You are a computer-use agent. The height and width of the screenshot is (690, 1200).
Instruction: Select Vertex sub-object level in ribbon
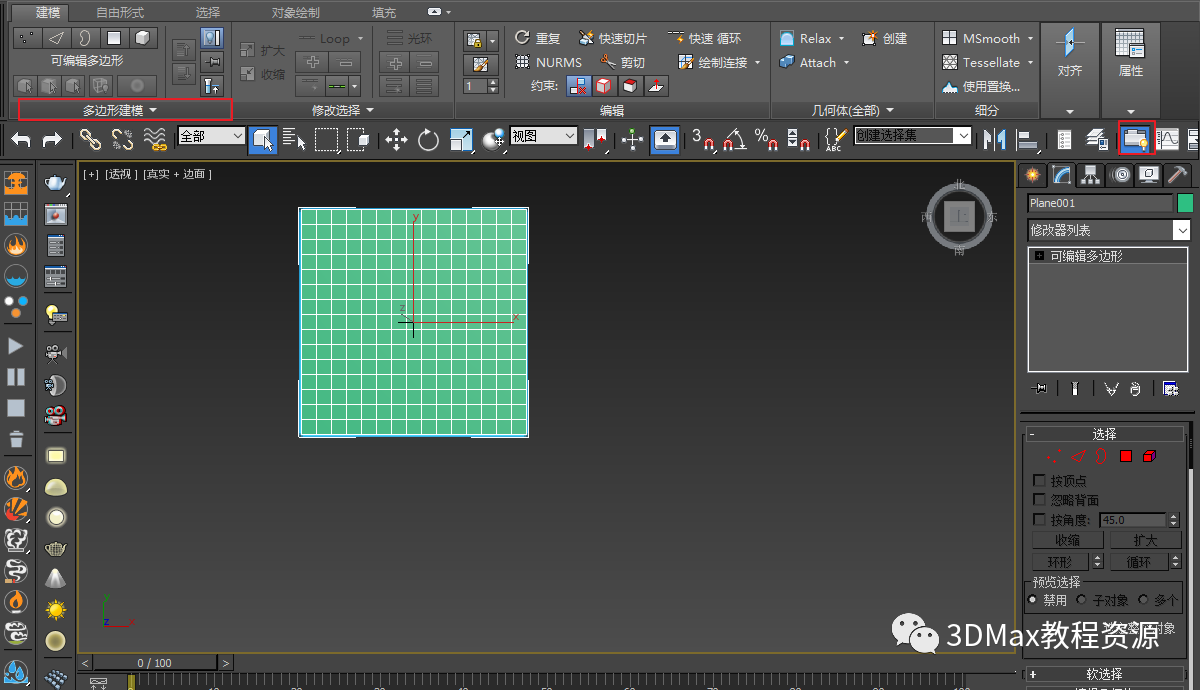click(27, 38)
